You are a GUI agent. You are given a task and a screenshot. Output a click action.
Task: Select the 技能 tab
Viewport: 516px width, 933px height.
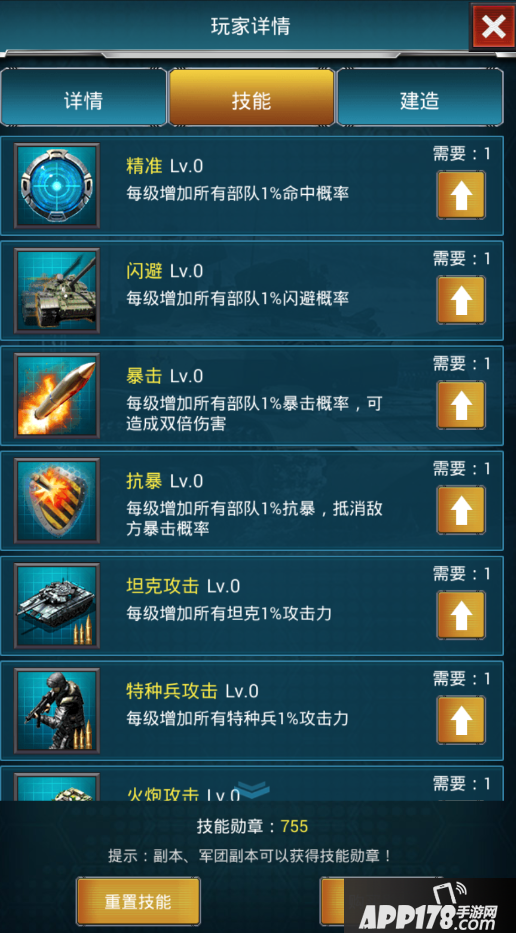coord(251,98)
